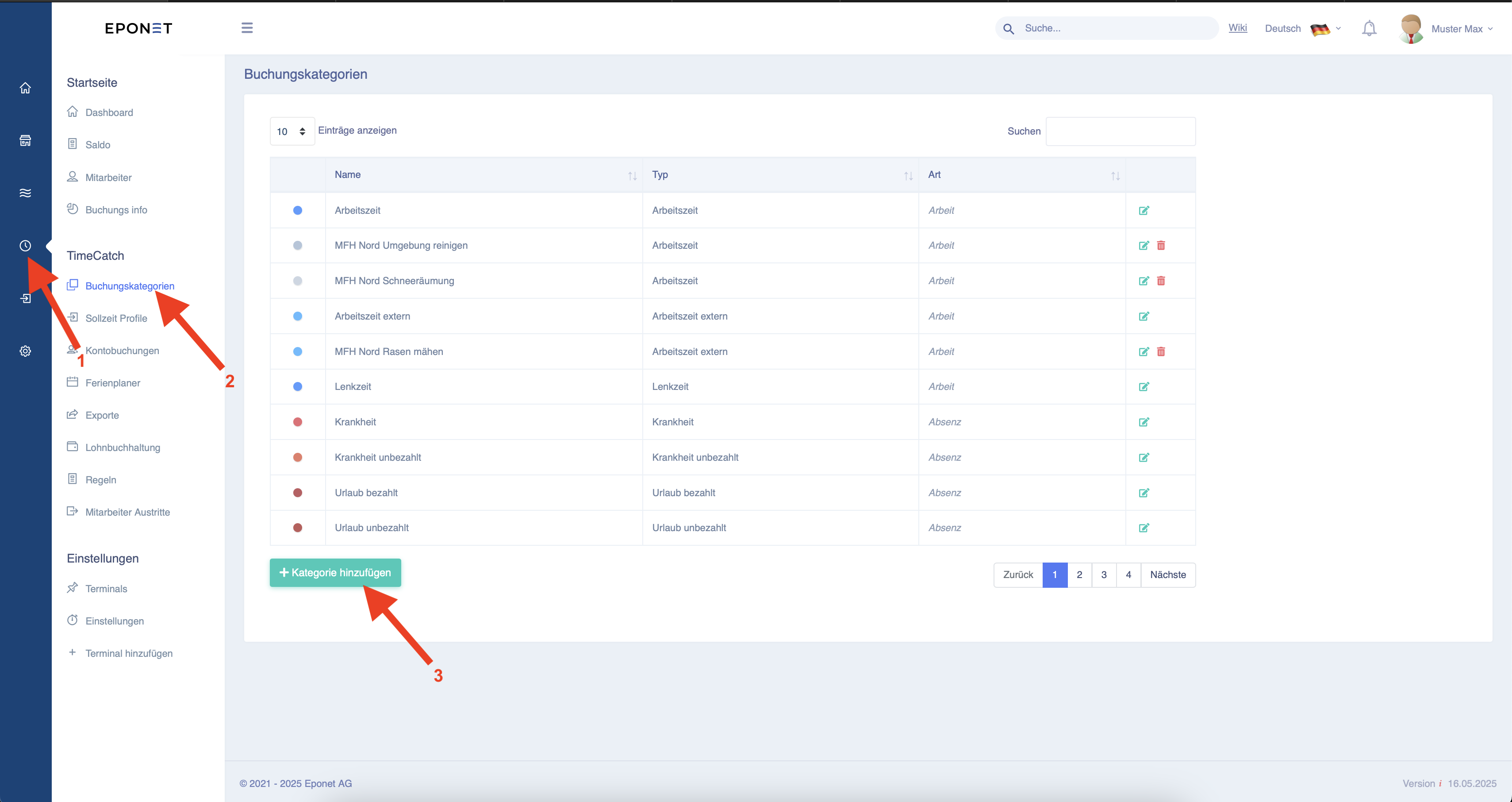Click the blue Arbeitszeit color dot
Image resolution: width=1512 pixels, height=802 pixels.
click(298, 210)
